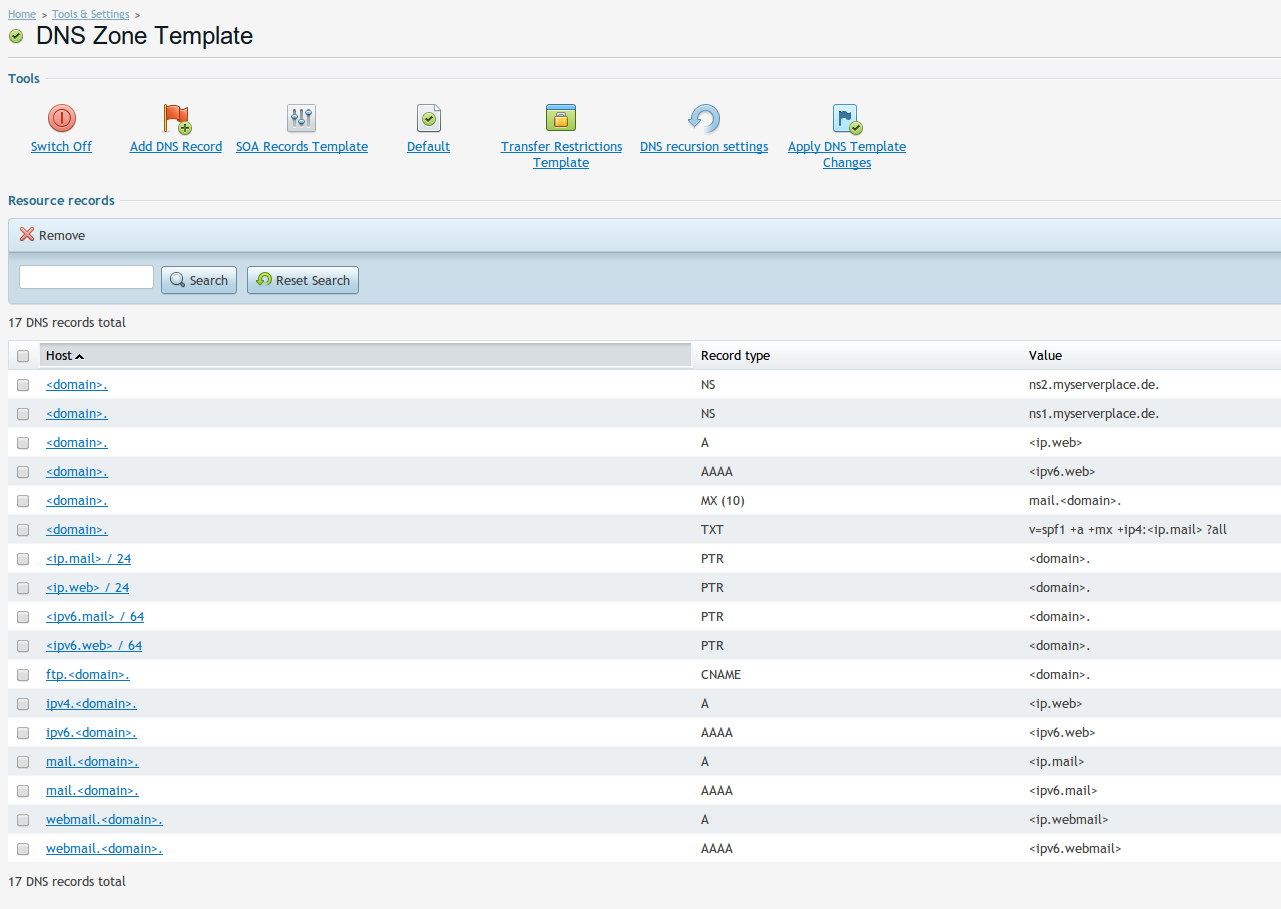Click the Apply DNS Template Changes icon
Screen dimensions: 1281x909
pyautogui.click(x=847, y=119)
